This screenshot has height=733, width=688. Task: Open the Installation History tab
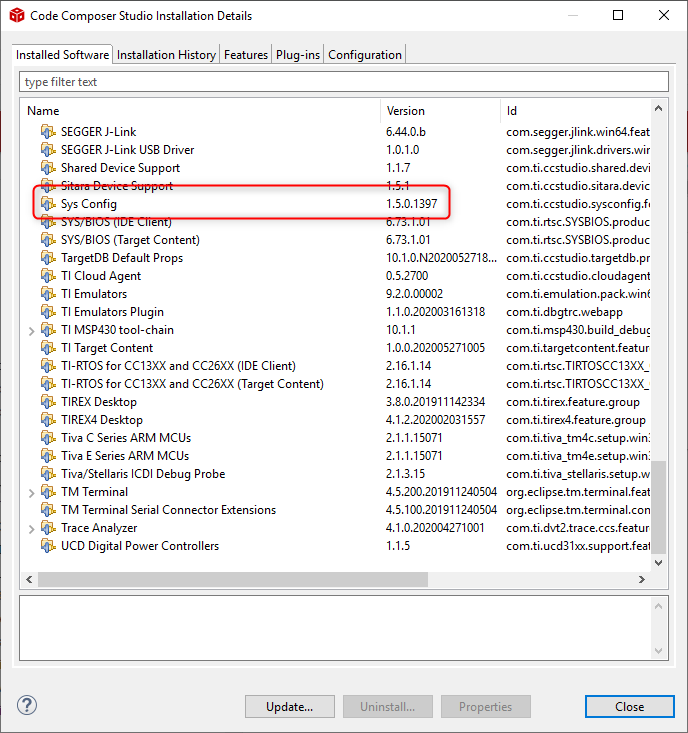pyautogui.click(x=166, y=55)
